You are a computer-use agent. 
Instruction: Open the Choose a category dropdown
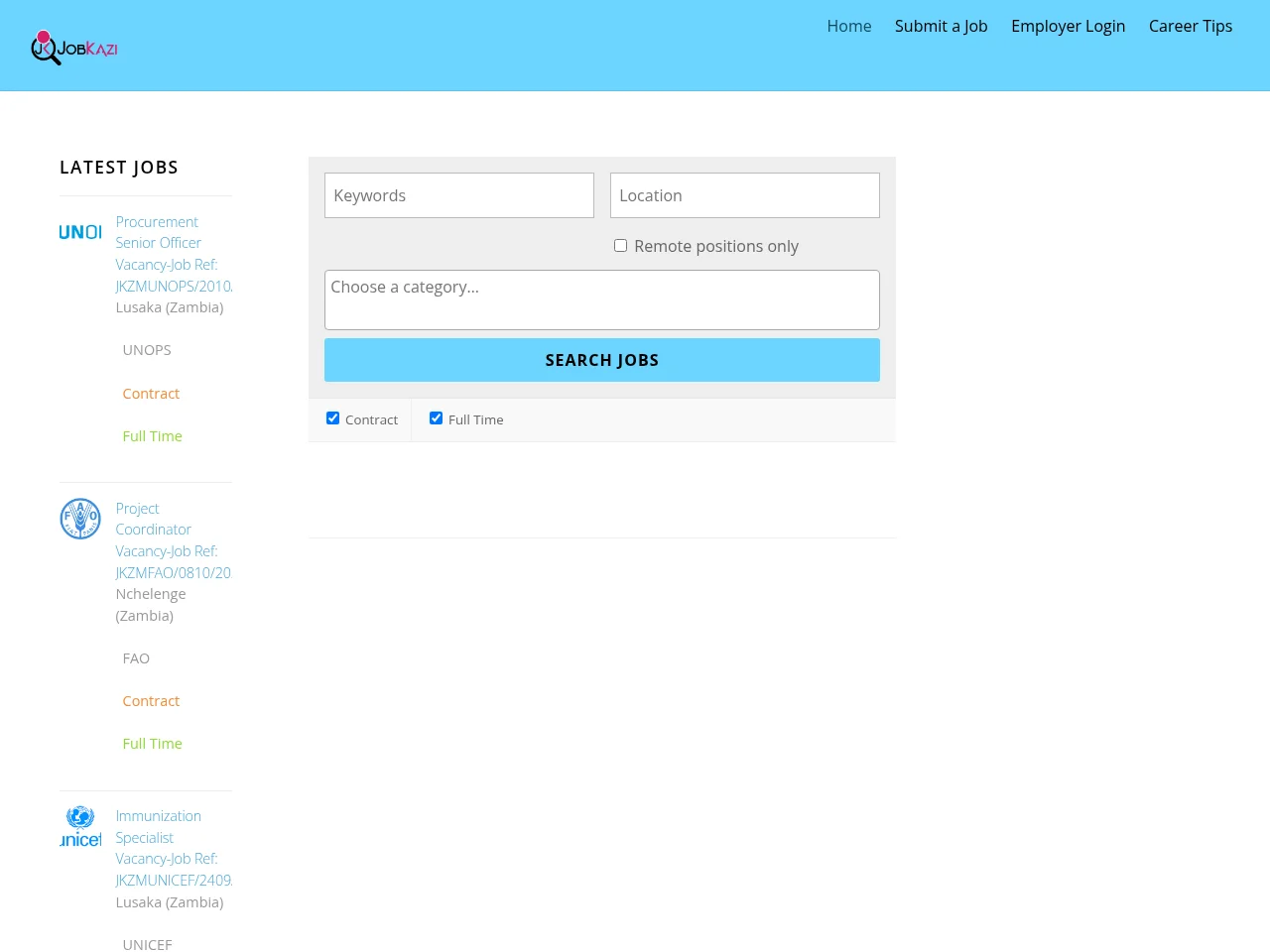(x=602, y=299)
